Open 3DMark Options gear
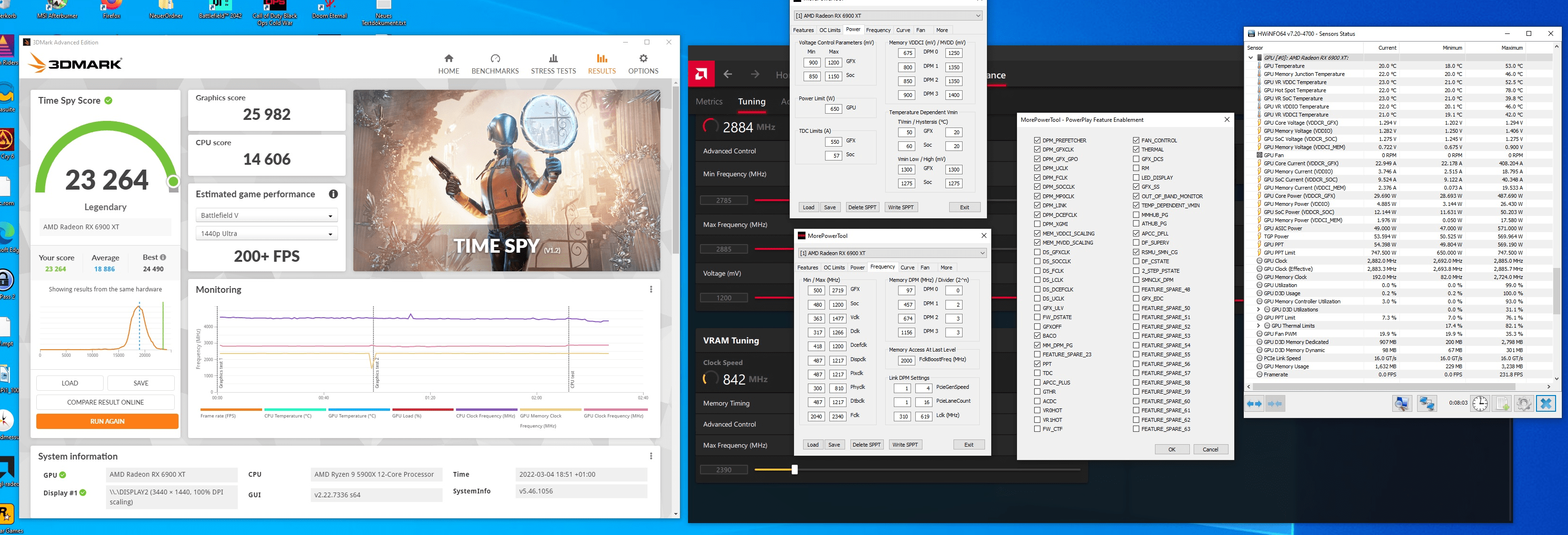The image size is (1568, 535). (x=643, y=64)
